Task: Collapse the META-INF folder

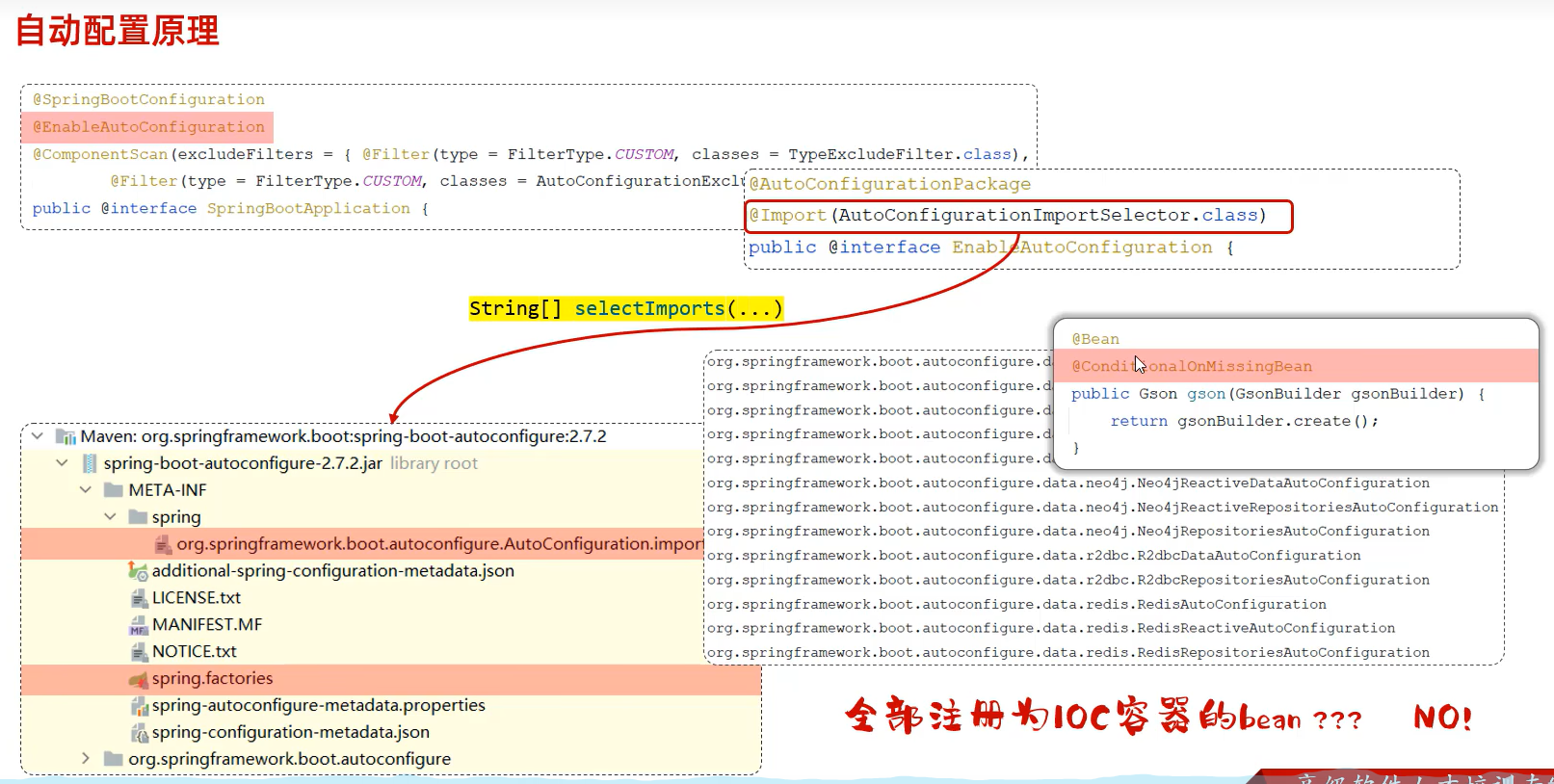Action: pos(86,490)
